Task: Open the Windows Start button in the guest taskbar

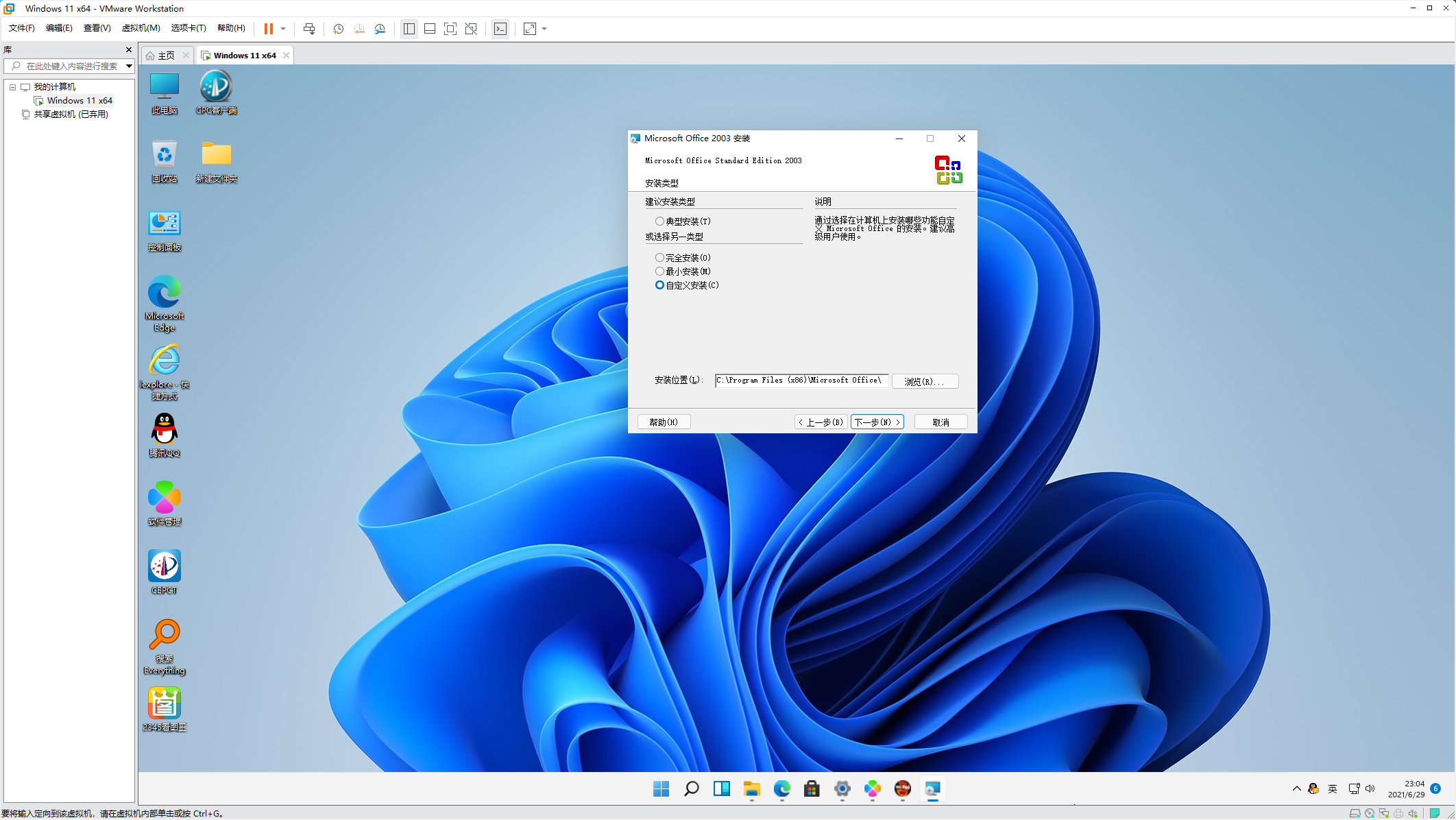Action: pos(662,789)
